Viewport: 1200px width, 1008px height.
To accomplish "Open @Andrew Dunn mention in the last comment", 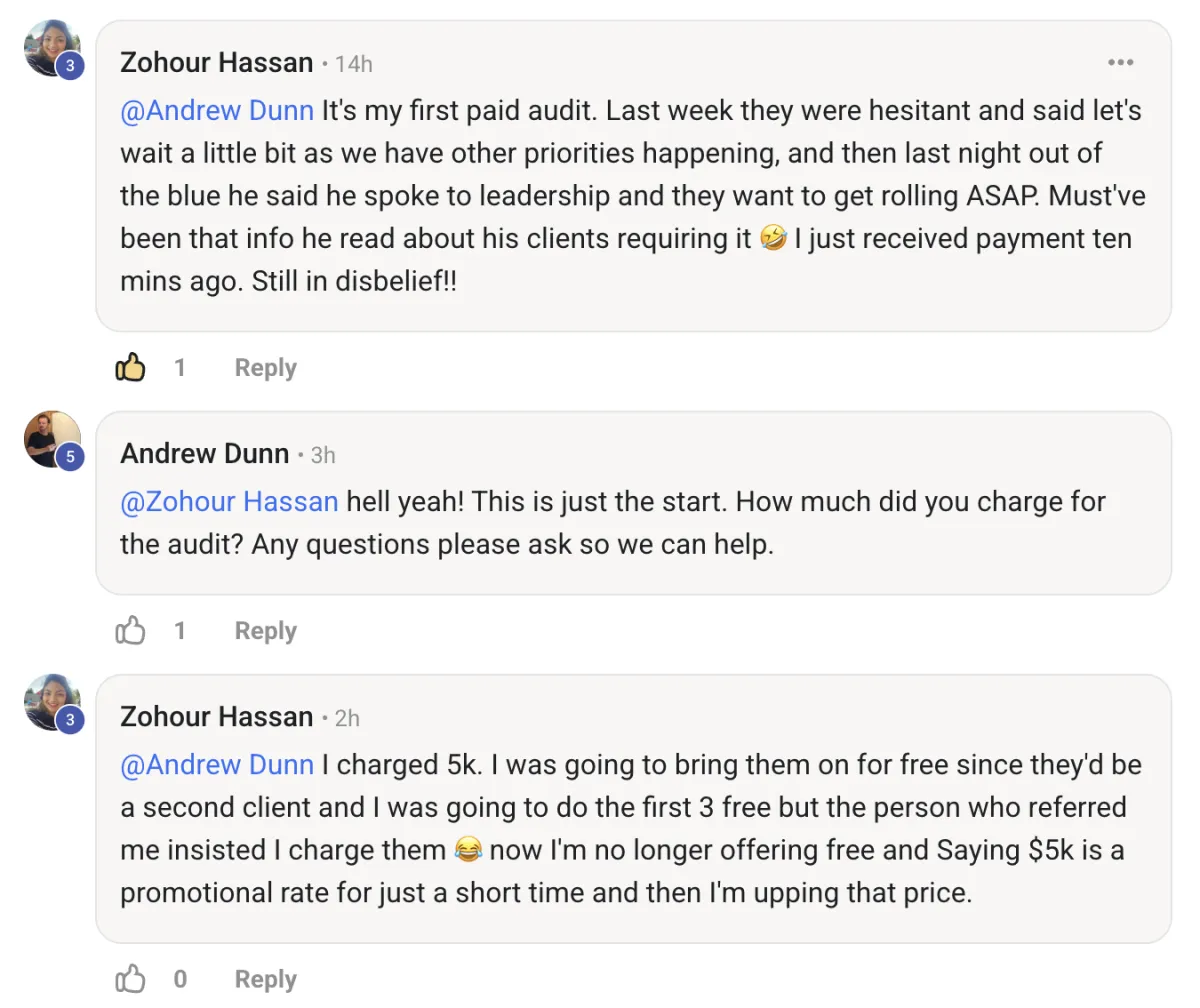I will (x=217, y=765).
